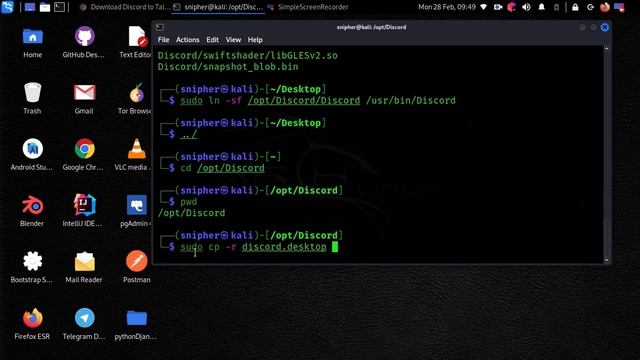Launch Blender from the desktop
Screen dimensions: 640x360
pyautogui.click(x=32, y=211)
